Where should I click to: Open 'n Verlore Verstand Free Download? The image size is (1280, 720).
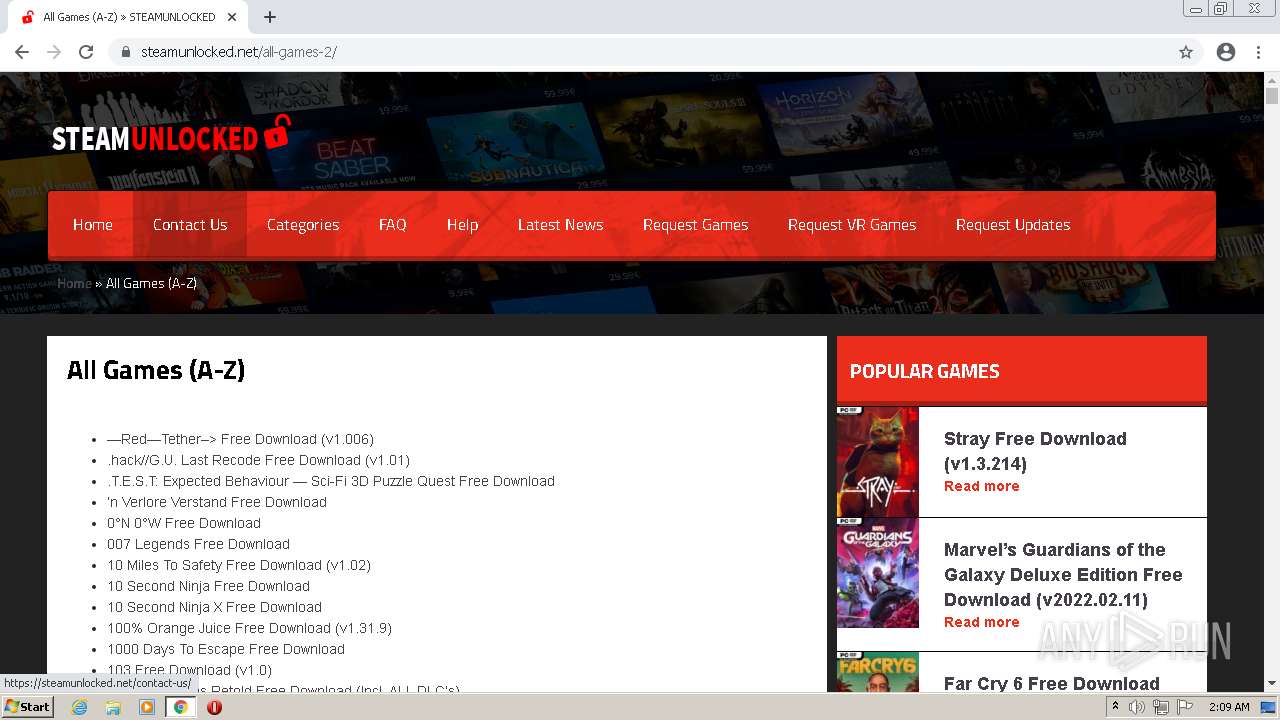217,502
